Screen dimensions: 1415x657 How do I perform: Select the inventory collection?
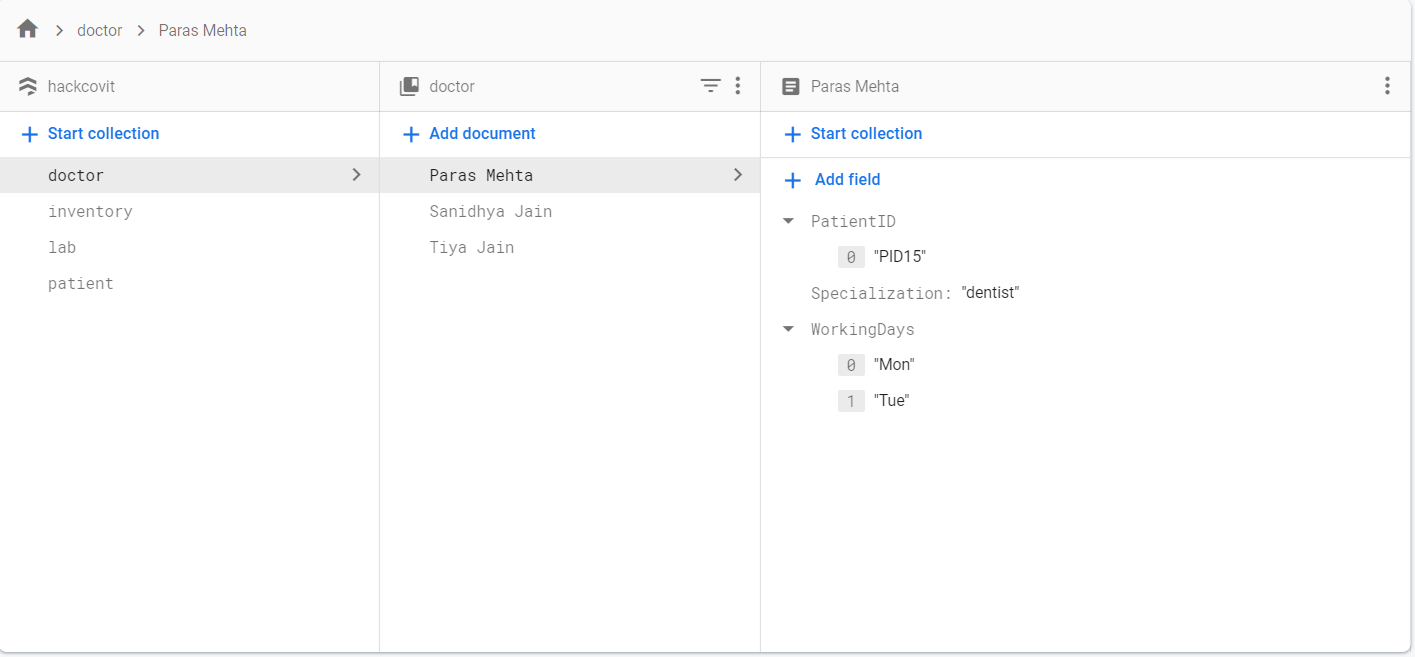pyautogui.click(x=90, y=212)
